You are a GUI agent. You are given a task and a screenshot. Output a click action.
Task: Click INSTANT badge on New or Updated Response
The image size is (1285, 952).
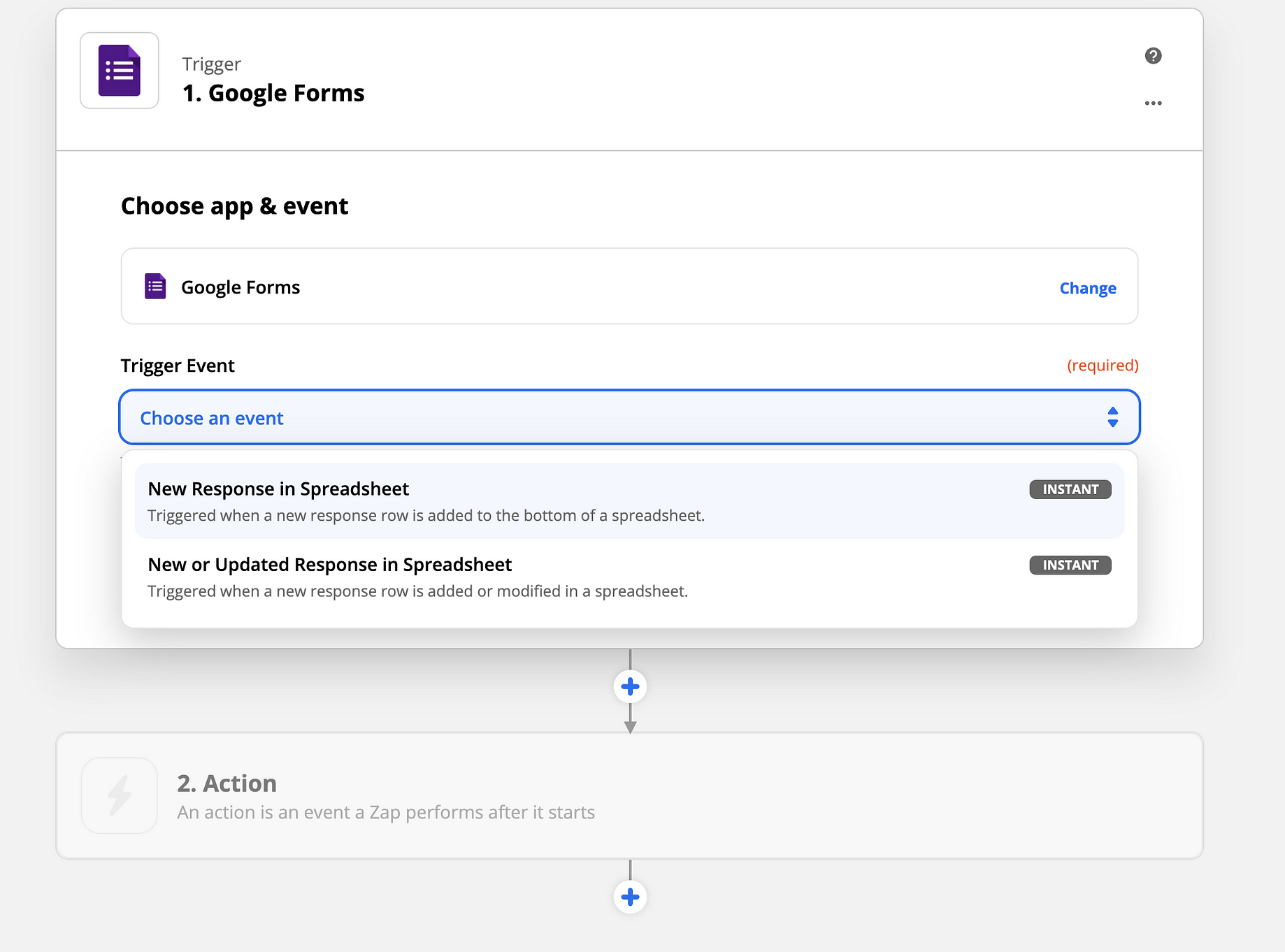1070,565
